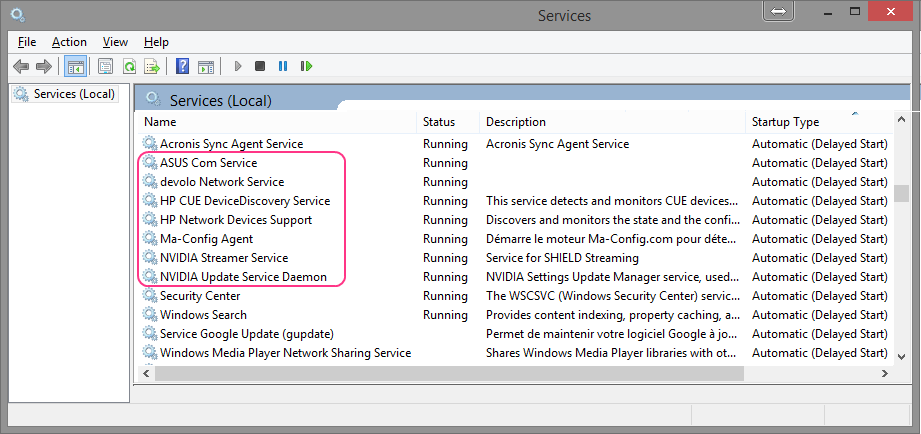
Task: Select Service Google Update (gupdate) row
Action: click(x=515, y=334)
